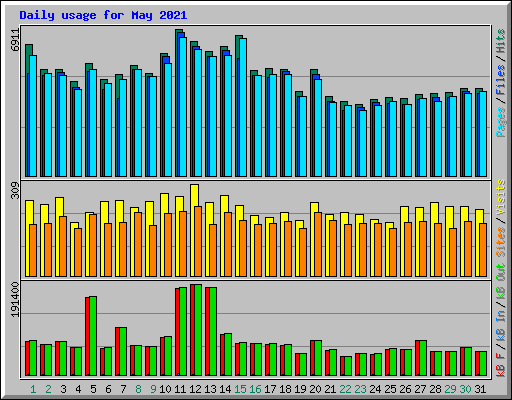This screenshot has height=400, width=512.
Task: Select day label '15' on the x-axis
Action: pos(240,389)
